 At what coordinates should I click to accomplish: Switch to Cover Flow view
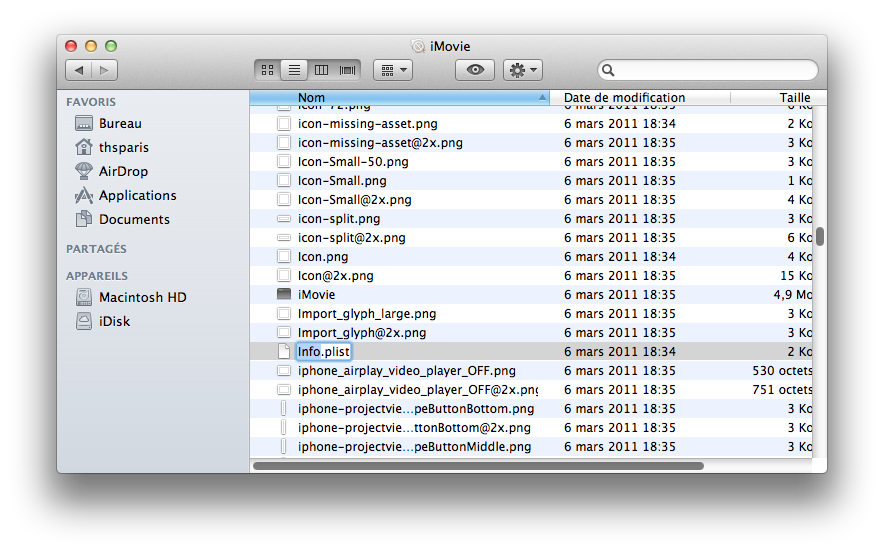(347, 70)
